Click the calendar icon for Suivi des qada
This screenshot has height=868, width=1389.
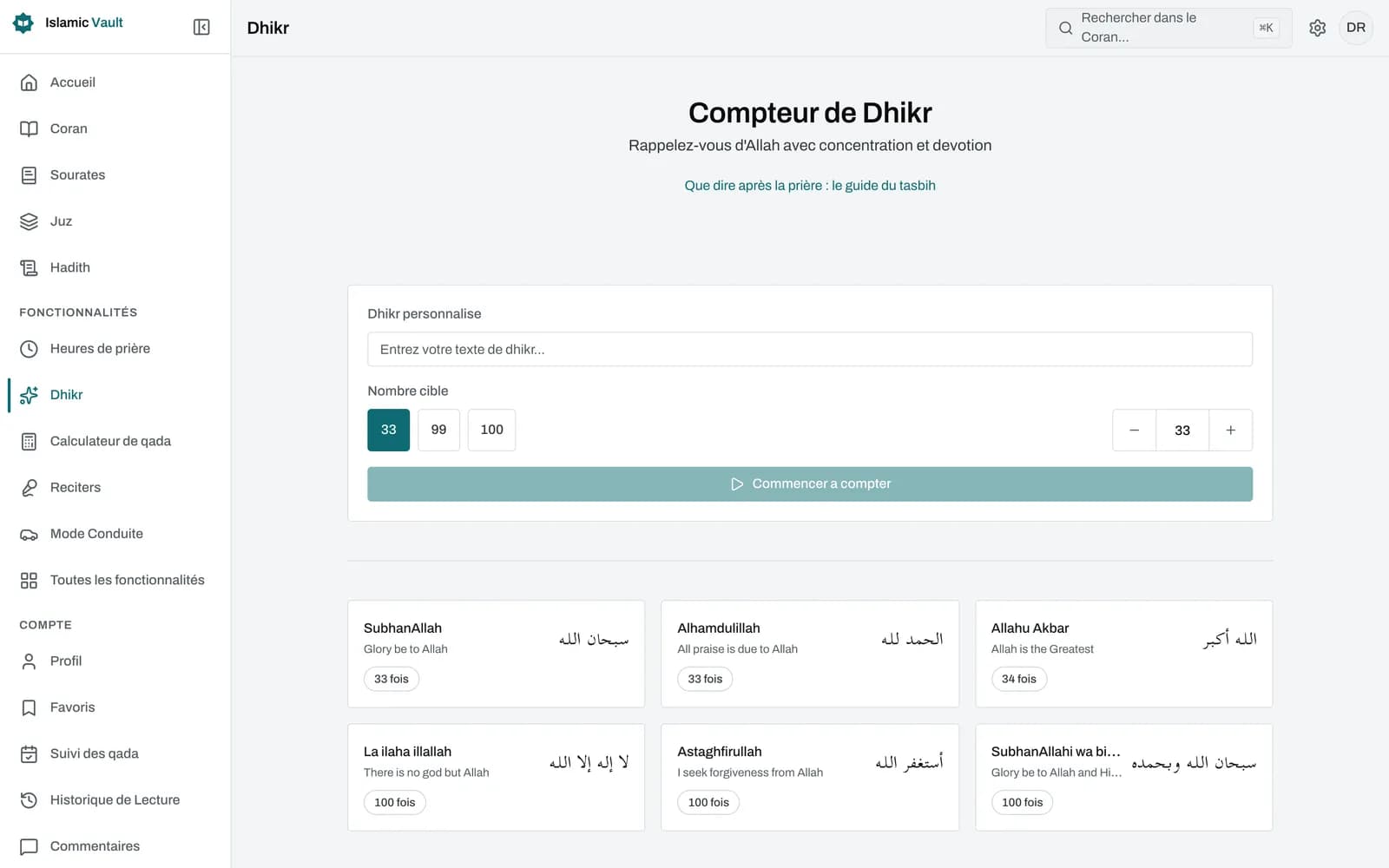[29, 753]
